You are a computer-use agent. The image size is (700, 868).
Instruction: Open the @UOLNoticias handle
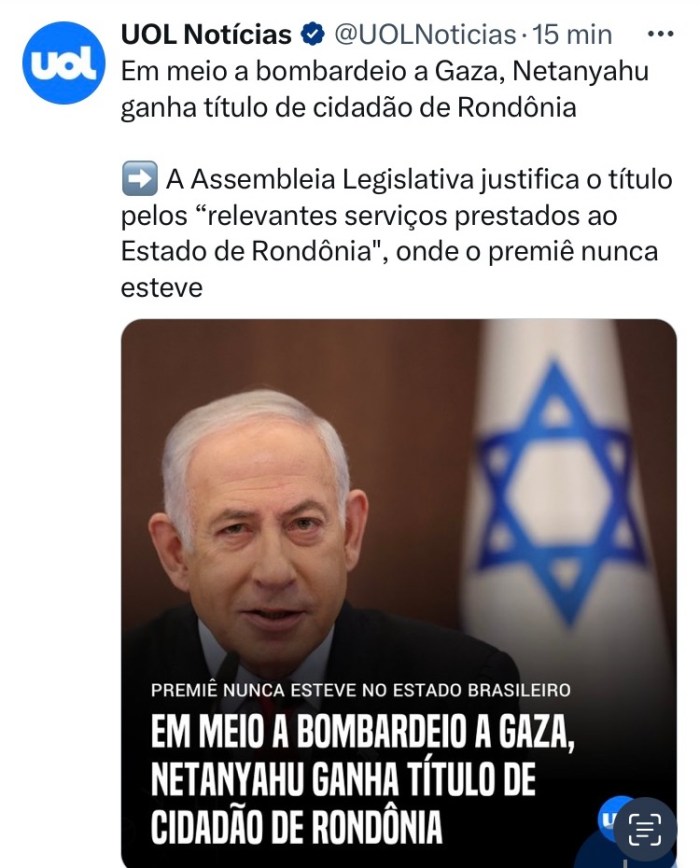(x=424, y=35)
